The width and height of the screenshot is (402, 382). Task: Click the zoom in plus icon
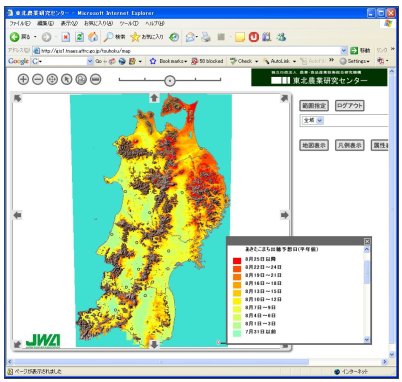pos(23,79)
